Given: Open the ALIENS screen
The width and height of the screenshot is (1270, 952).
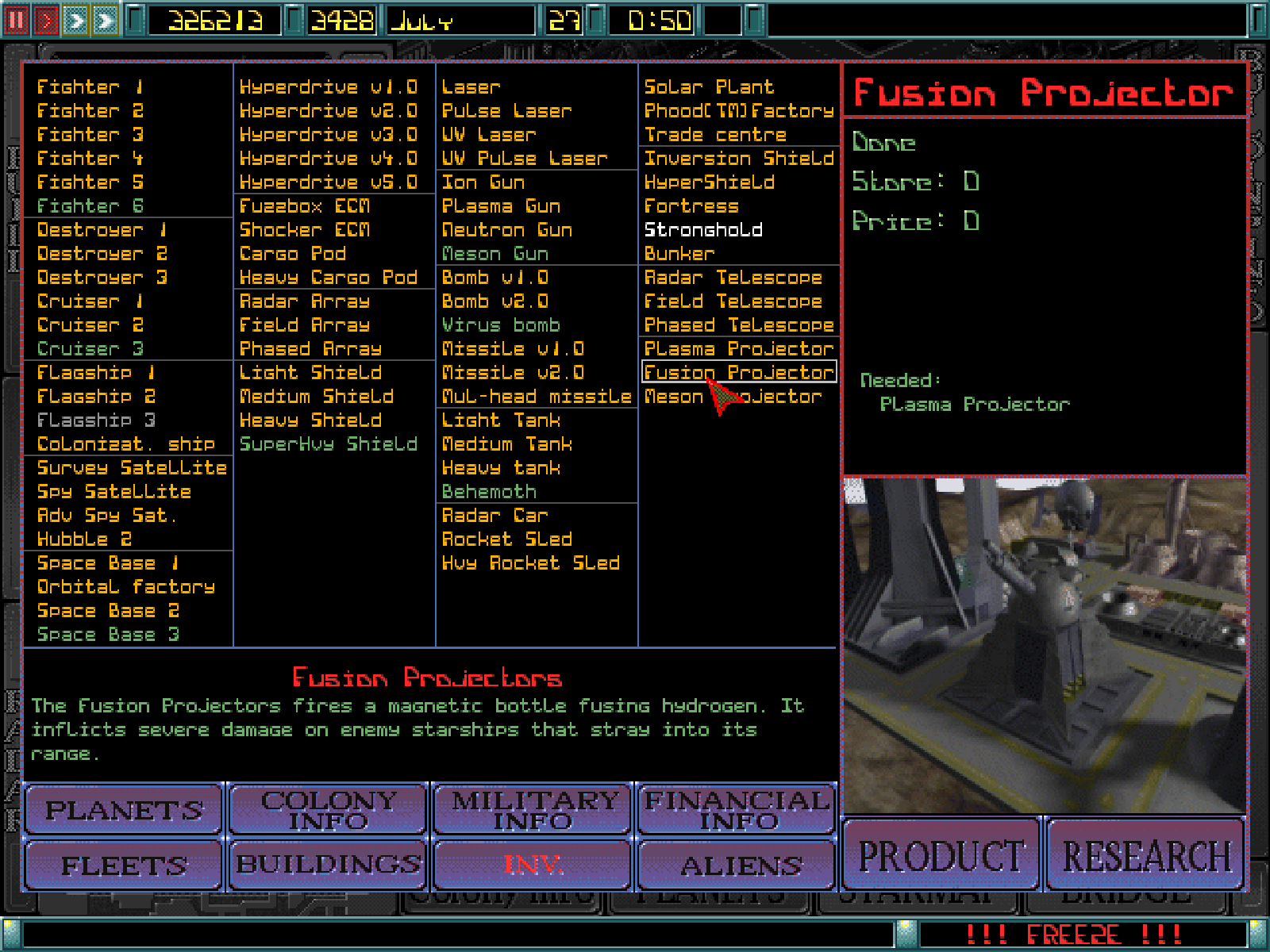Looking at the screenshot, I should click(737, 865).
